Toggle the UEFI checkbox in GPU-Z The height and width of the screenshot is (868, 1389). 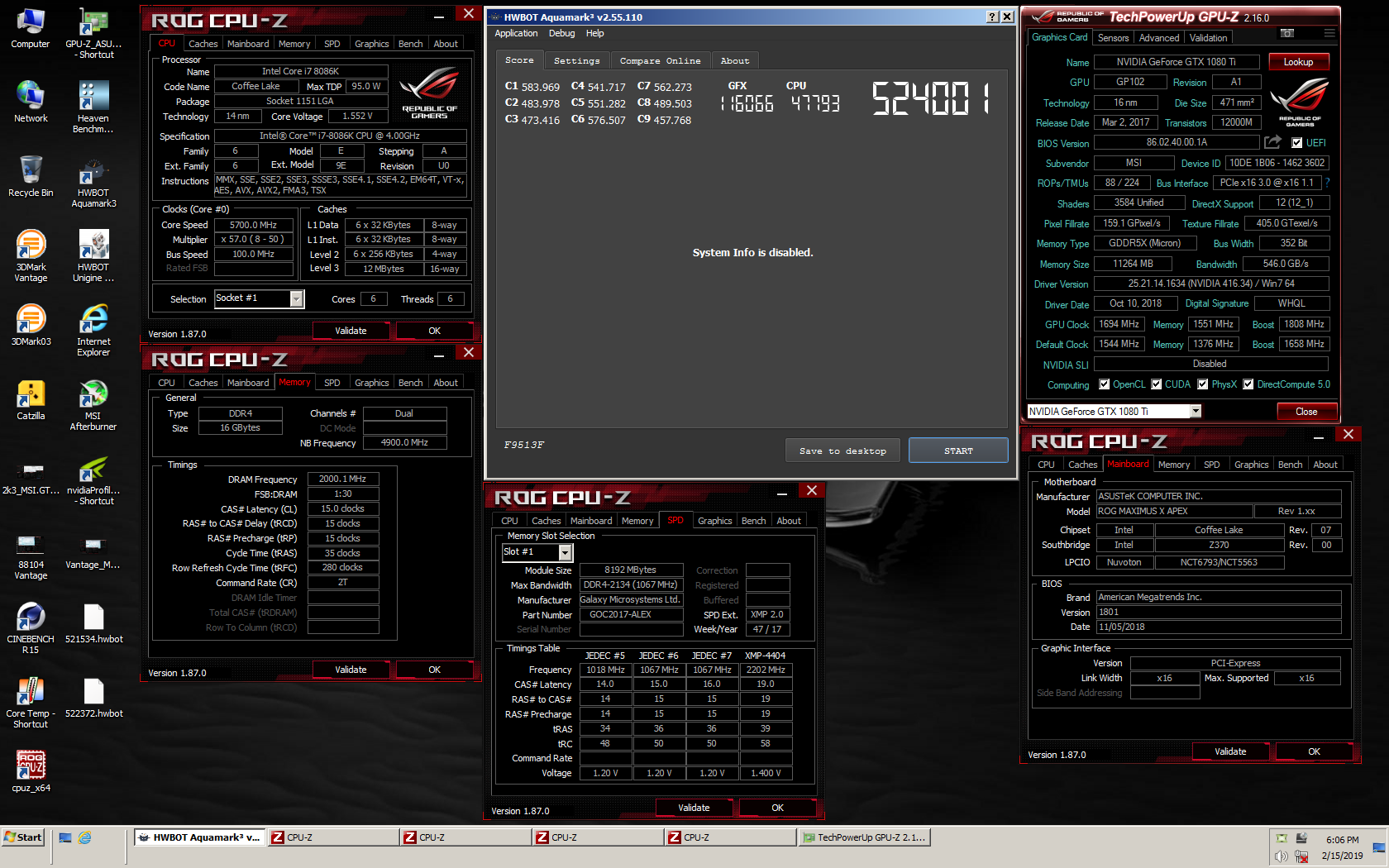pyautogui.click(x=1296, y=143)
